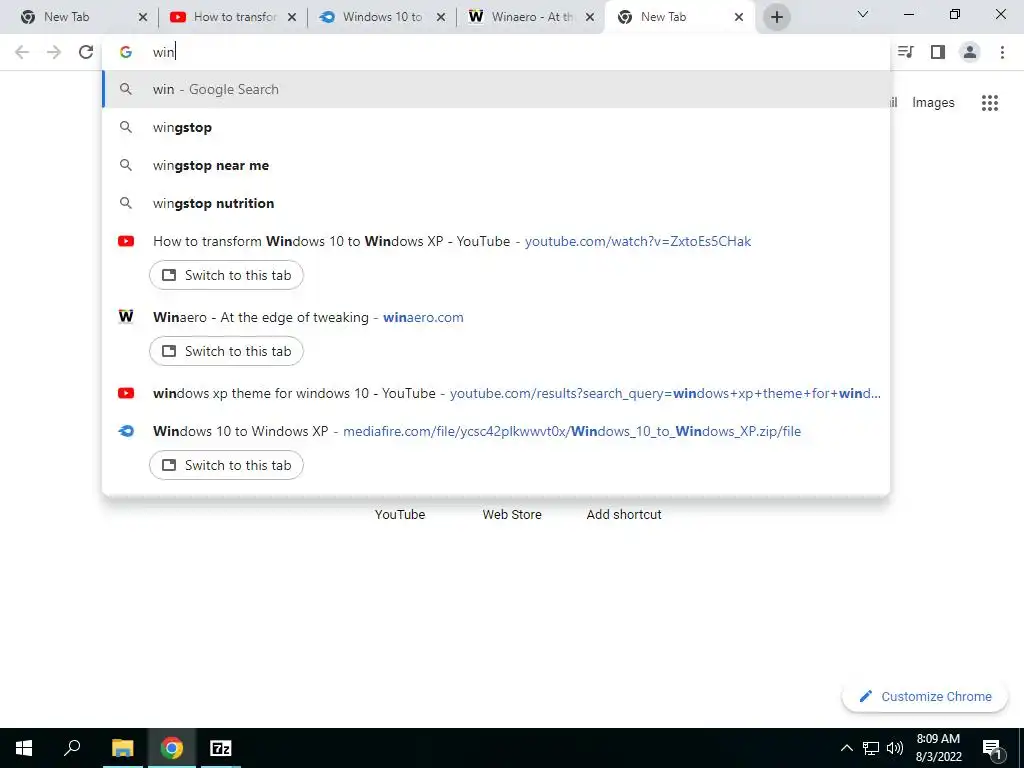Close the How to transform tab
This screenshot has height=768, width=1024.
(292, 17)
